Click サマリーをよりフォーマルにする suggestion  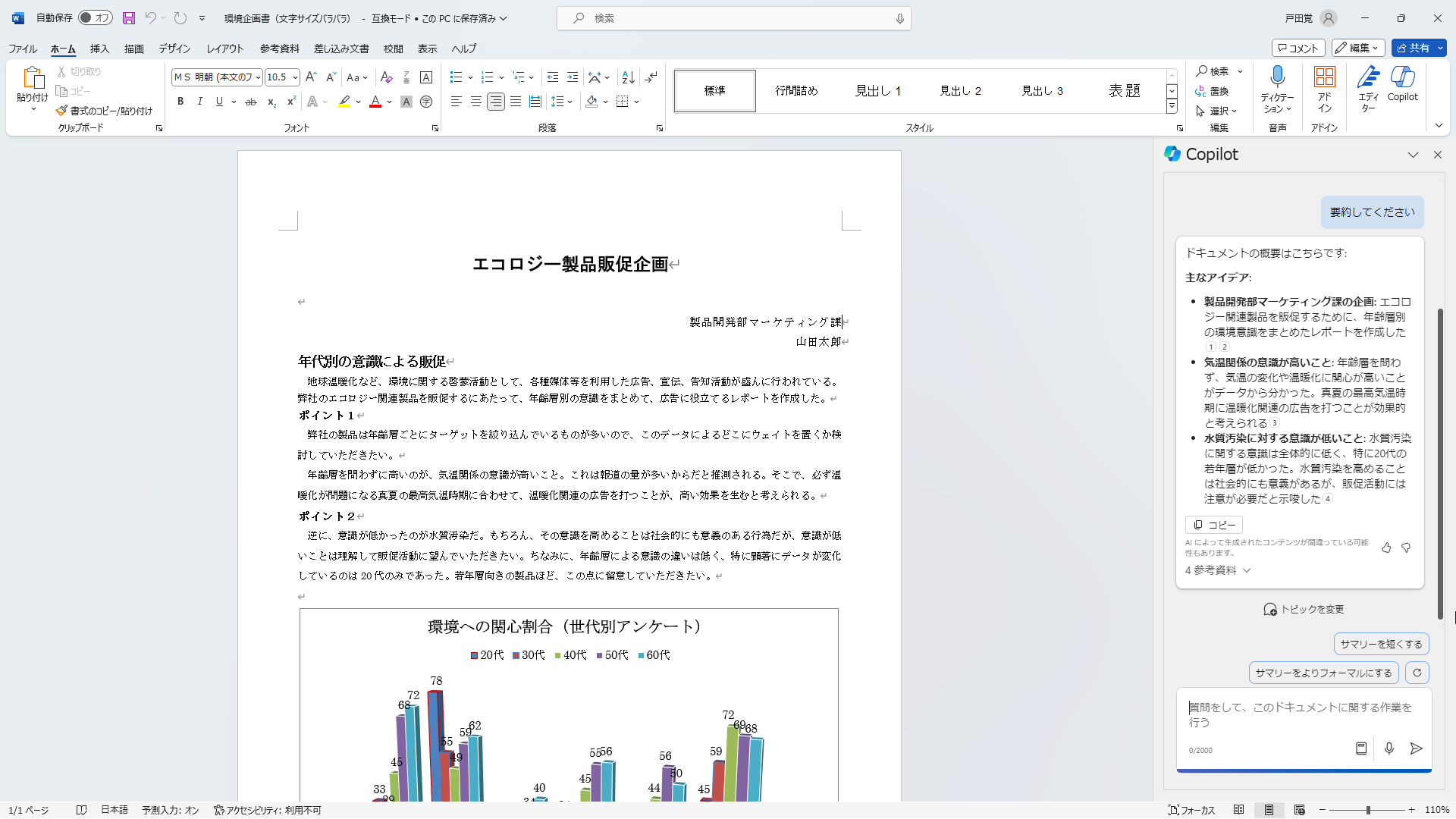[1323, 673]
